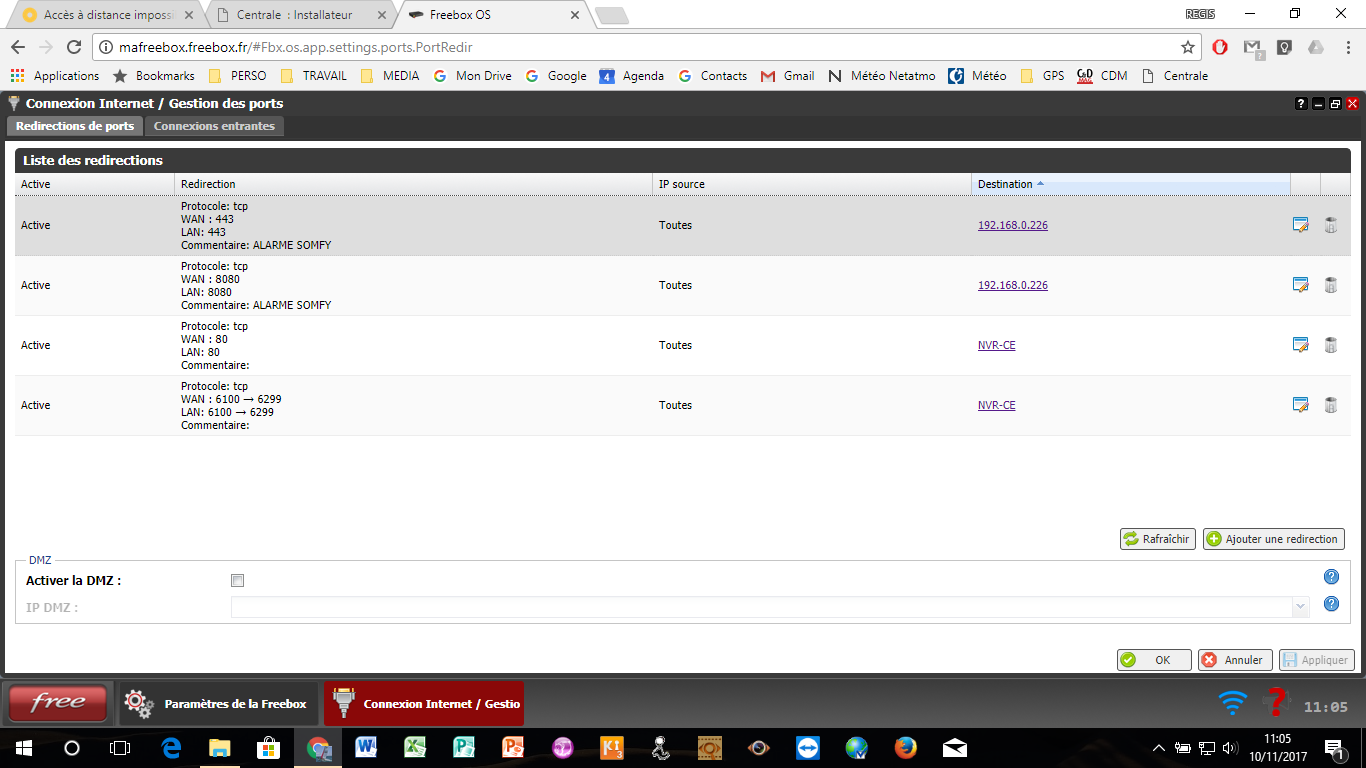Enable the Activer la DMZ checkbox
This screenshot has height=768, width=1366.
pos(237,581)
